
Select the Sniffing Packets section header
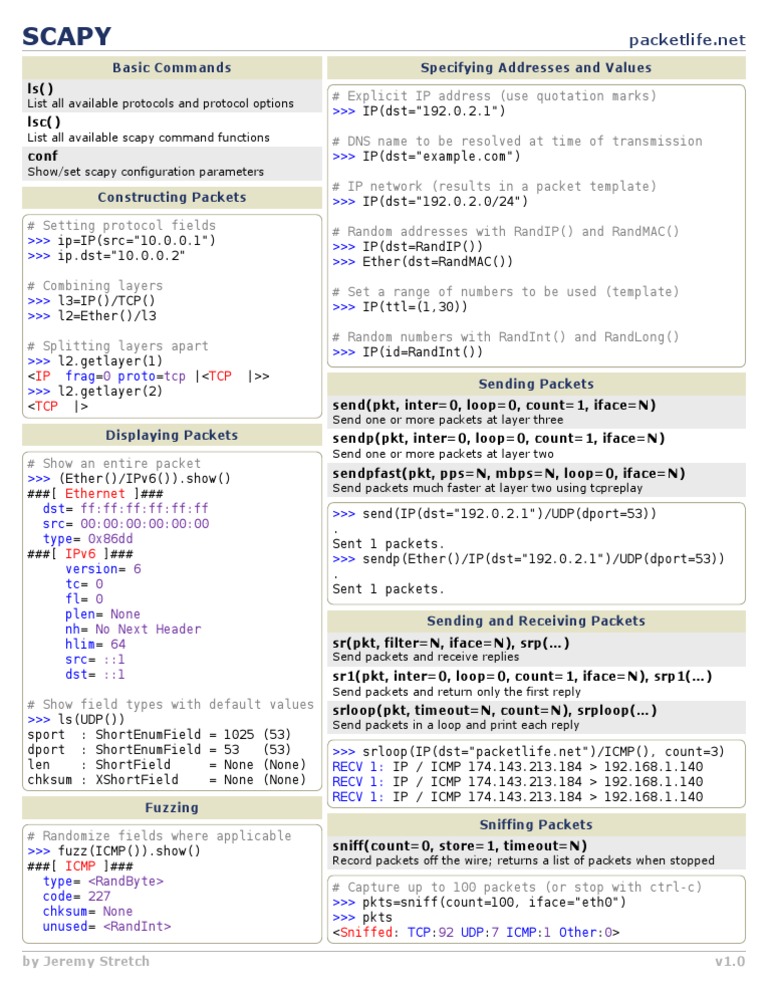point(537,825)
